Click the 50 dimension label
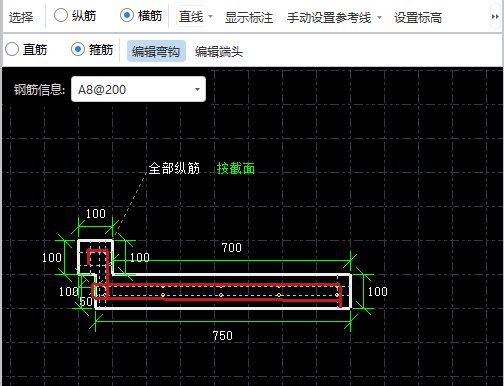The height and width of the screenshot is (386, 504). [86, 301]
